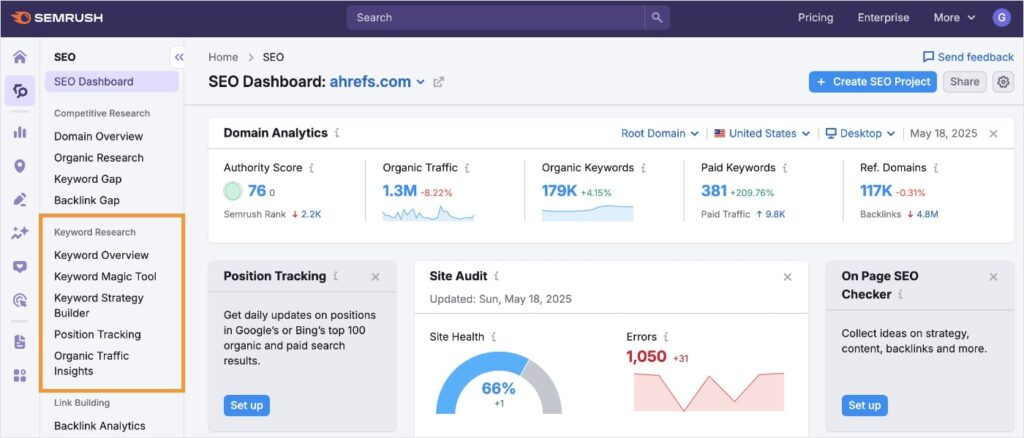Go to Home icon in sidebar
Image resolution: width=1024 pixels, height=438 pixels.
click(x=20, y=57)
